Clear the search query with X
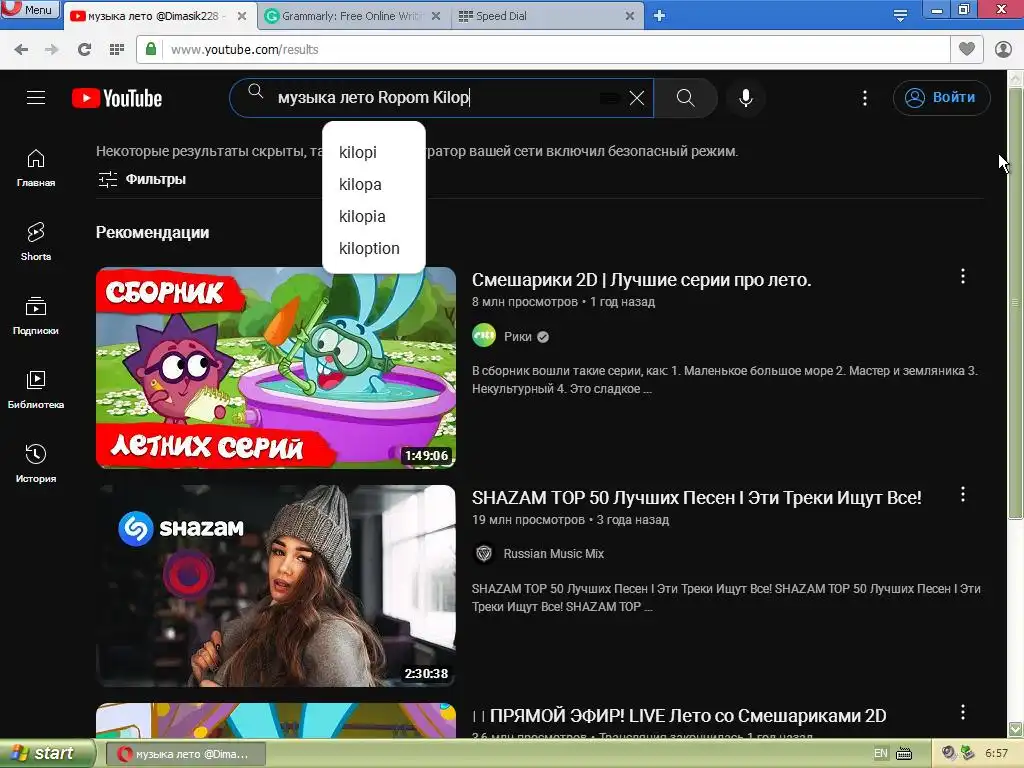1024x768 pixels. coord(637,98)
